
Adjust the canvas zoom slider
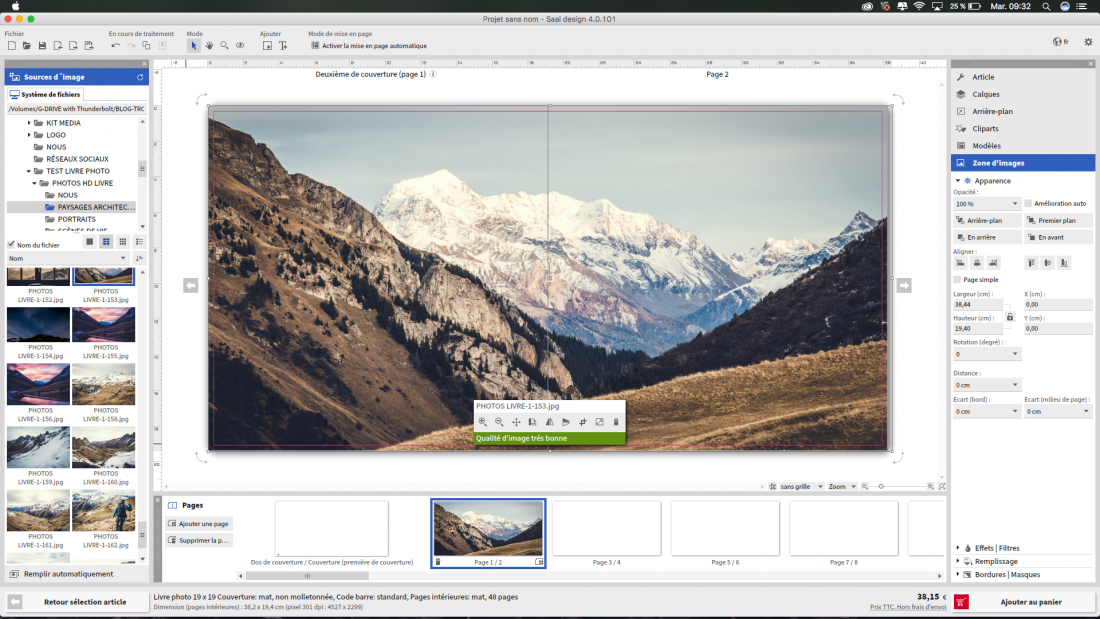tap(881, 486)
